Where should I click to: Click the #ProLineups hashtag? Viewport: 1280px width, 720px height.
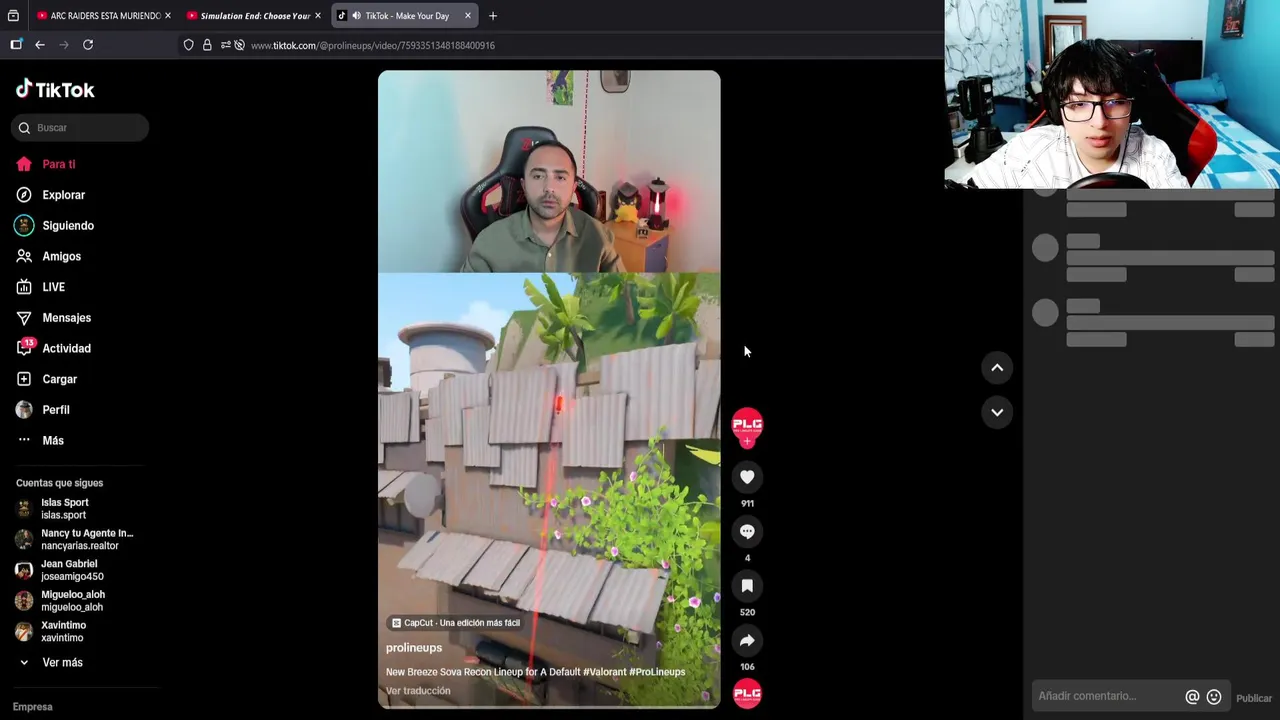tap(657, 672)
